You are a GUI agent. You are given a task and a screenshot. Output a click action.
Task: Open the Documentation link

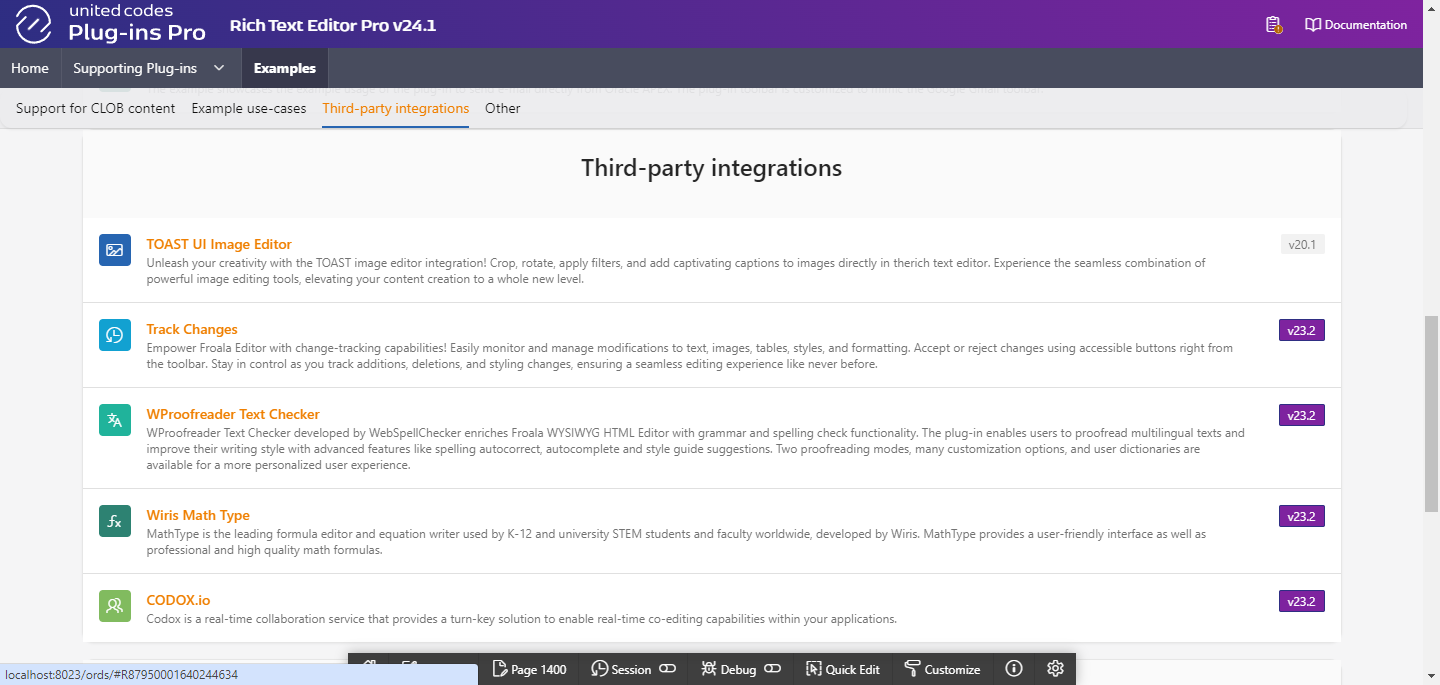point(1356,25)
